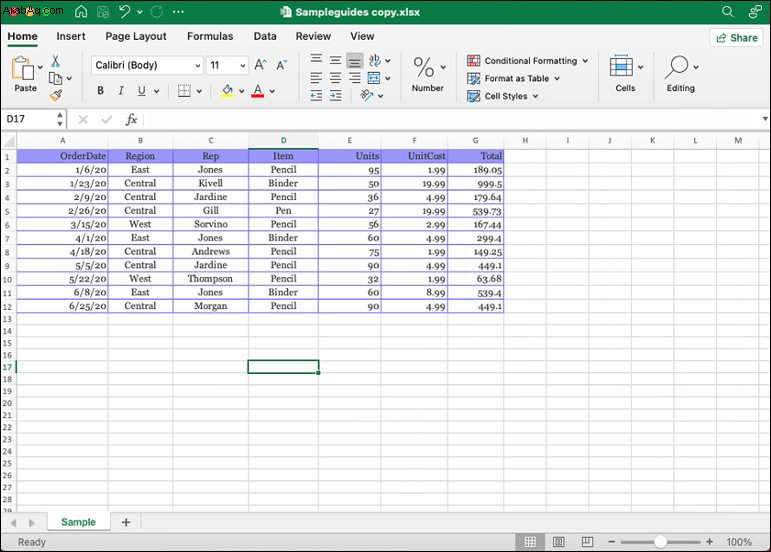Open Conditional Formatting menu
The height and width of the screenshot is (552, 771).
click(x=528, y=60)
